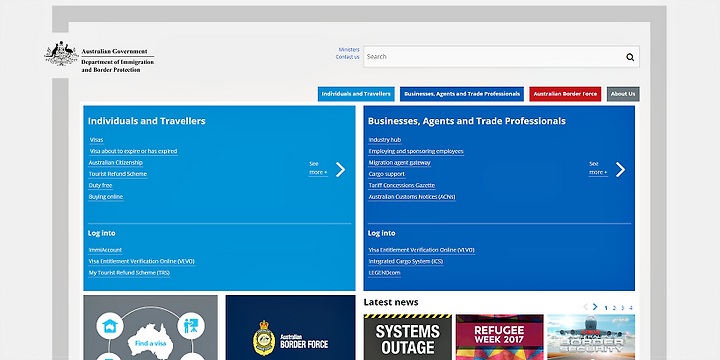Open the Tourist Refund Scheme link
The image size is (720, 360).
click(118, 174)
